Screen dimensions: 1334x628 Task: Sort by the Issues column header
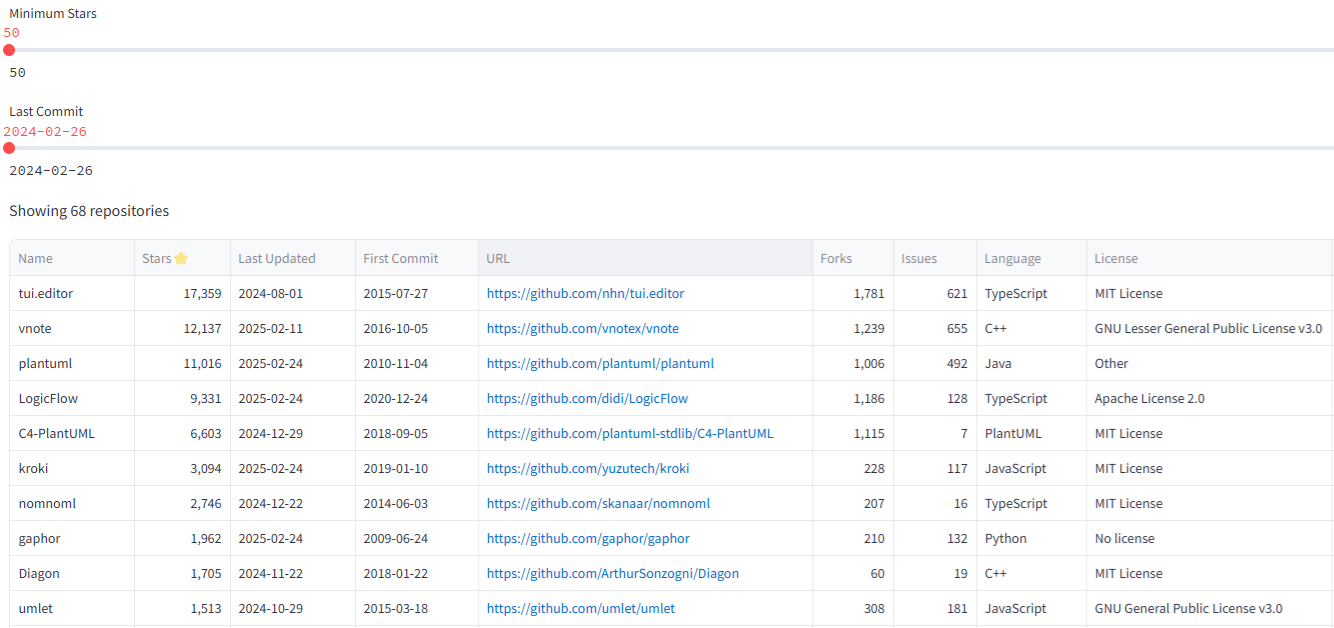coord(935,258)
